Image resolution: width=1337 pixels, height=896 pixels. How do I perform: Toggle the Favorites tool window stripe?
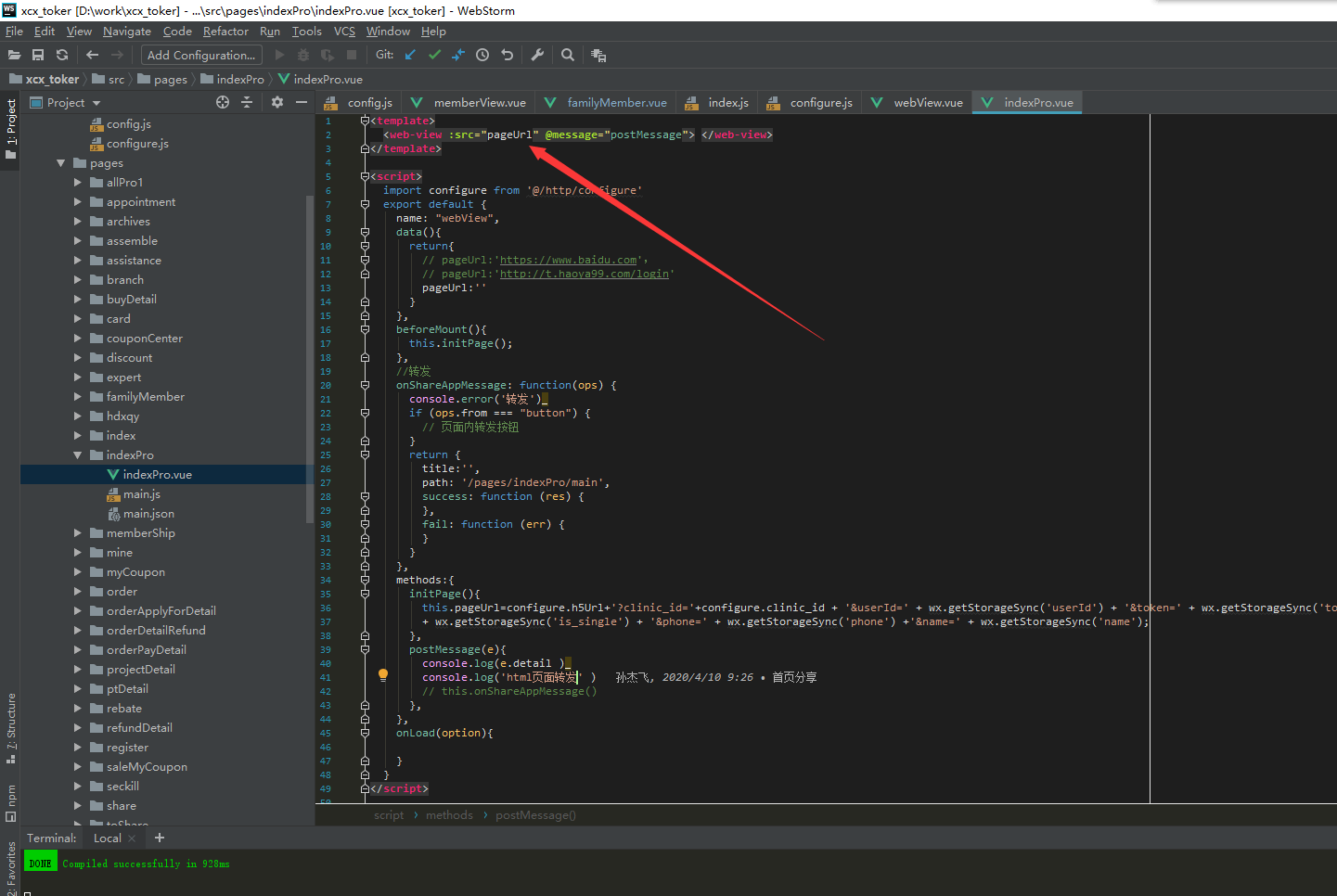pos(11,868)
